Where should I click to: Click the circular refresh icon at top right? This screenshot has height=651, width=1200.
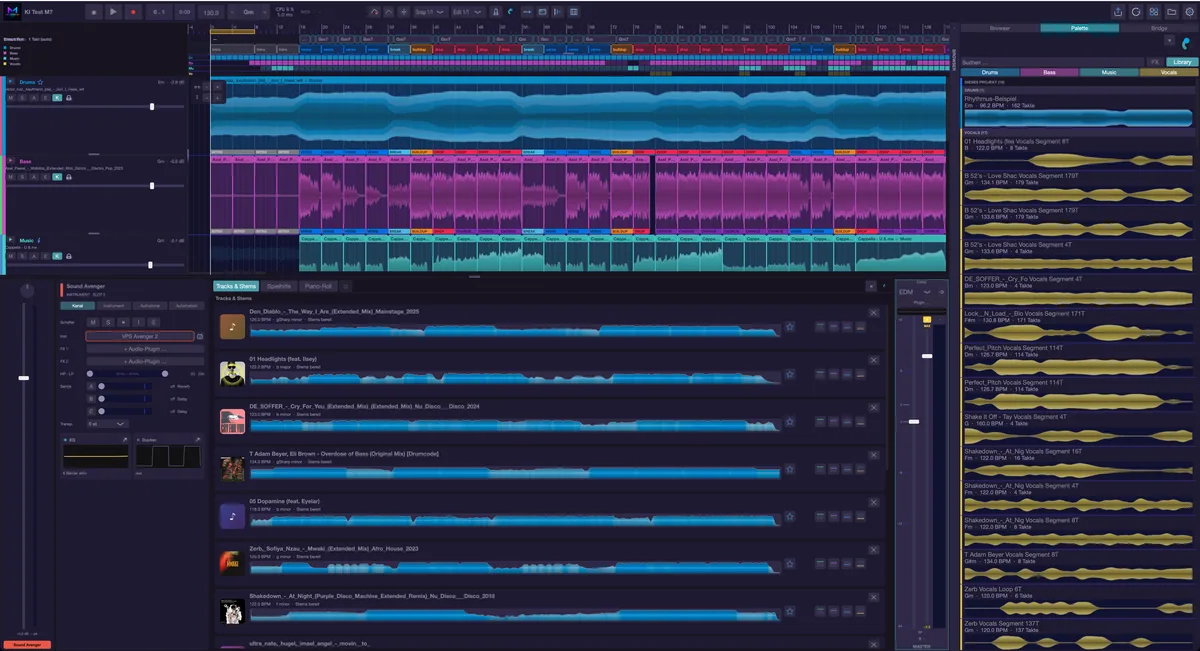[1136, 12]
